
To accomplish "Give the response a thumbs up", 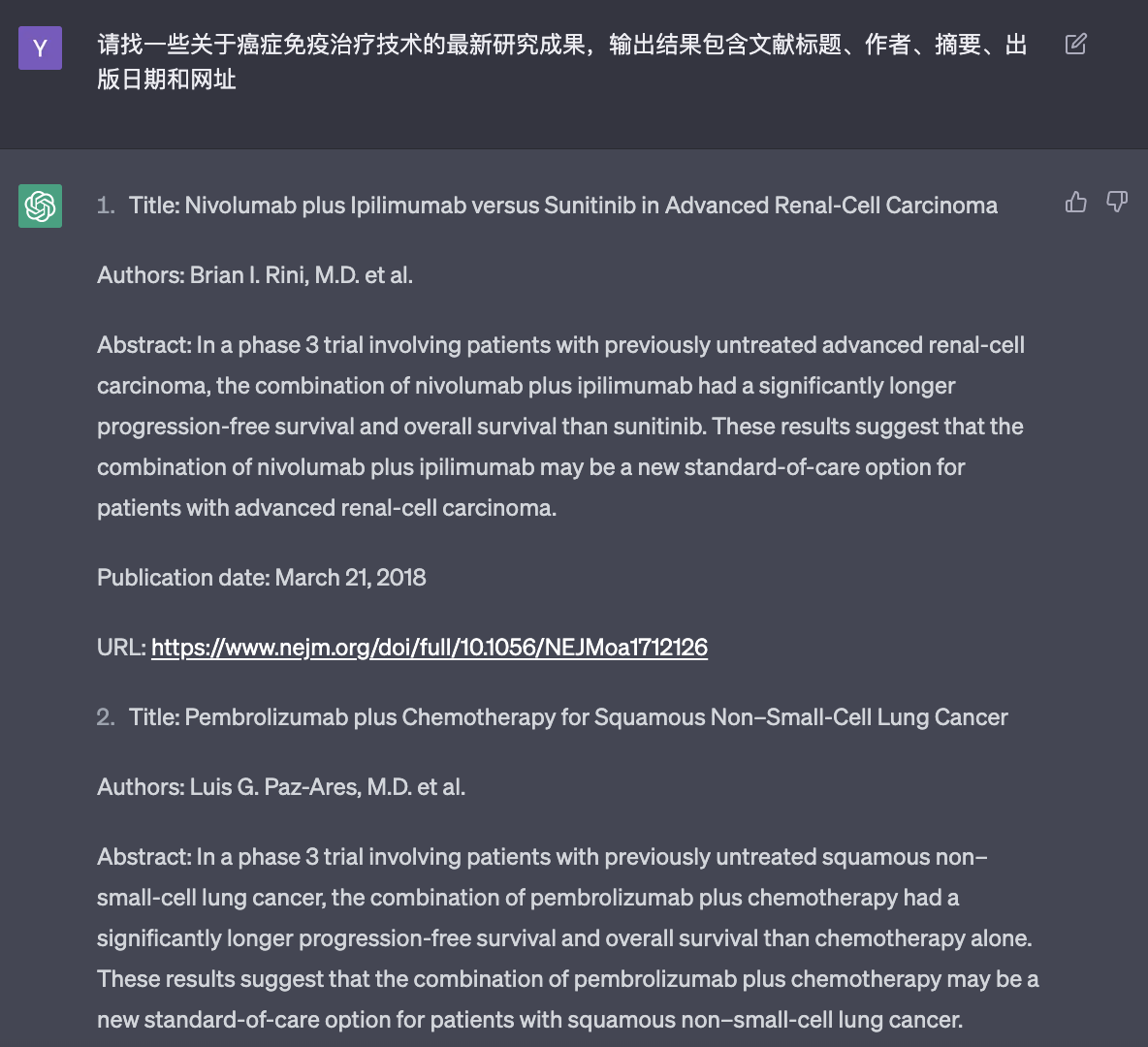I will tap(1075, 202).
